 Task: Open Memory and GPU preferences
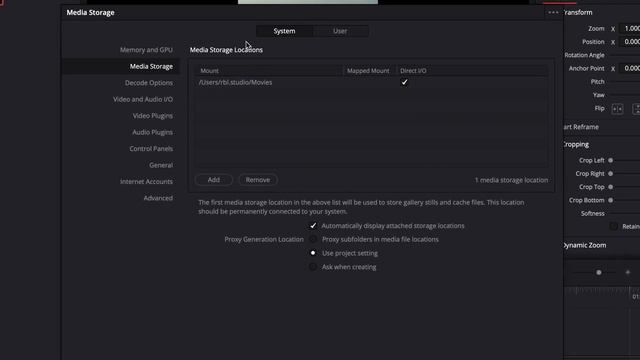[146, 50]
